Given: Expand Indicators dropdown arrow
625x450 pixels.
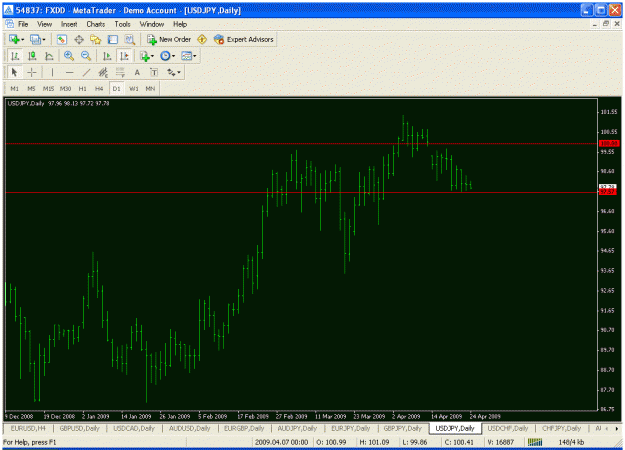Looking at the screenshot, I should [x=152, y=56].
